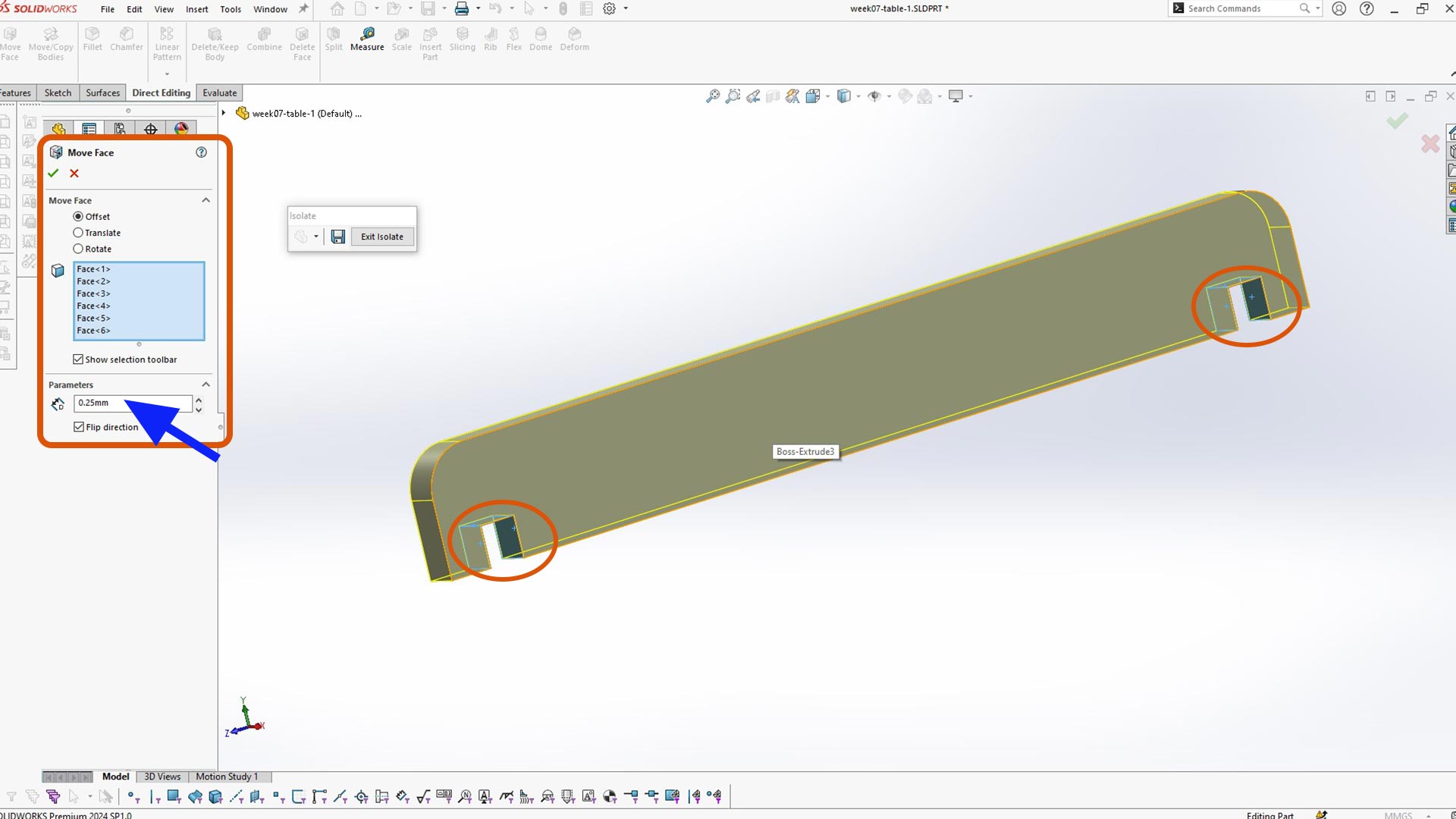Toggle Show selection toolbar checkbox
1456x819 pixels.
pyautogui.click(x=78, y=359)
